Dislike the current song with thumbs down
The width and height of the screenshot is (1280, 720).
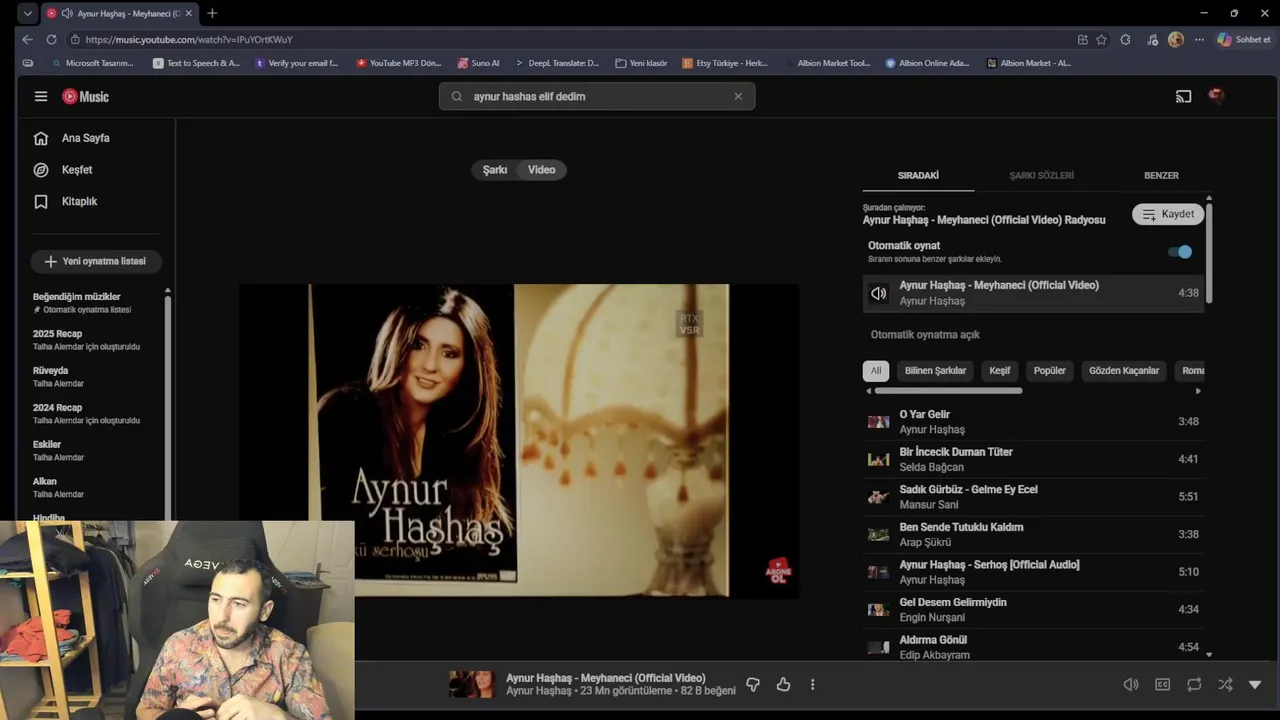click(753, 684)
